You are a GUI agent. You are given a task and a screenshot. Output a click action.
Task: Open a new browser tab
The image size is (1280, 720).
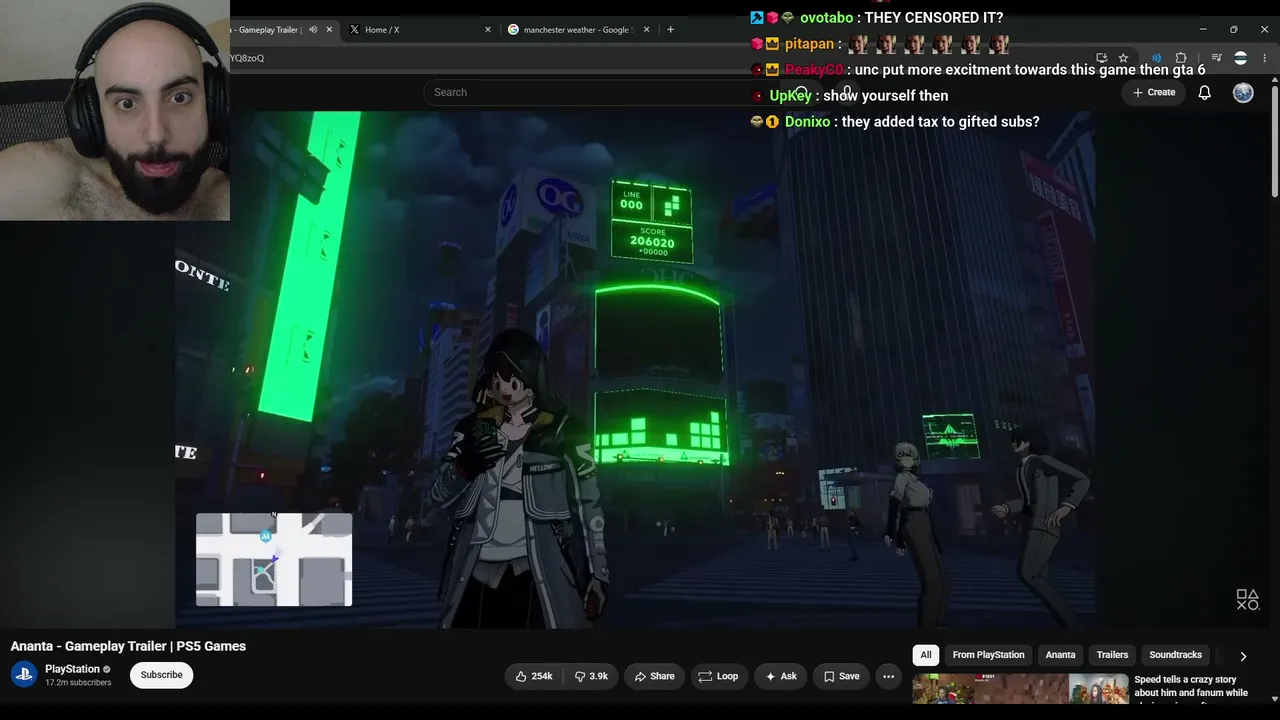[670, 30]
